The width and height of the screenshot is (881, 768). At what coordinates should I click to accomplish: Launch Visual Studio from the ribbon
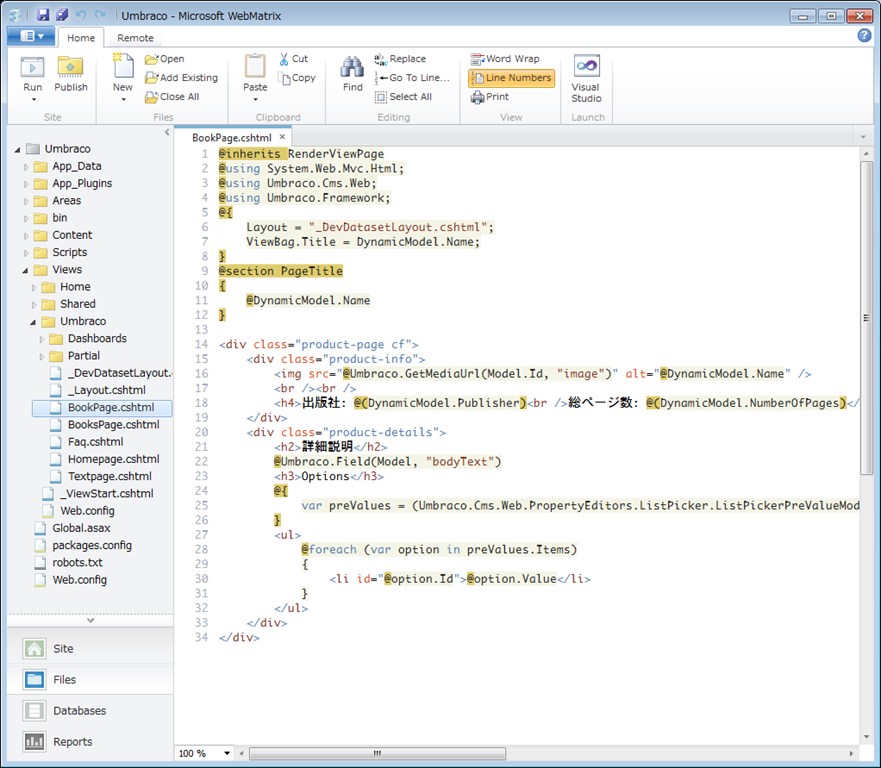(586, 68)
